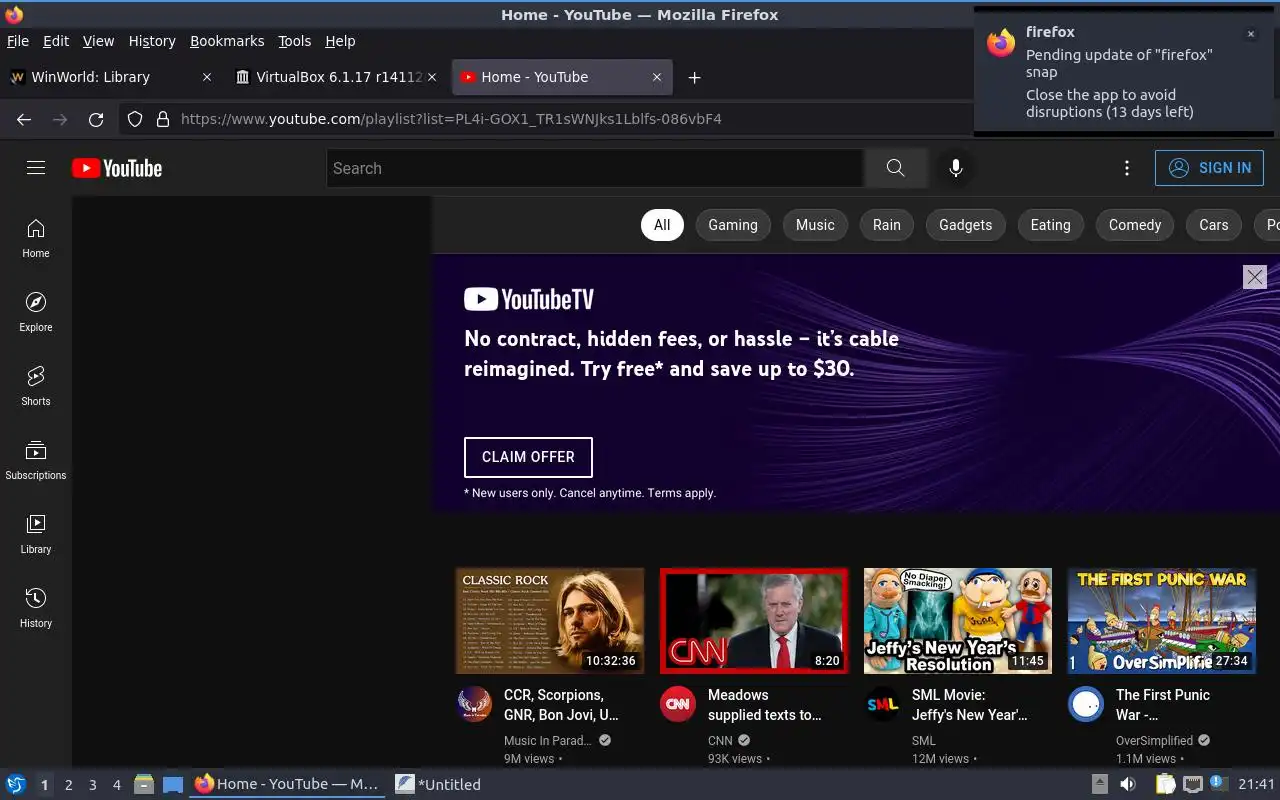Open the panel volume control icon

1127,784
